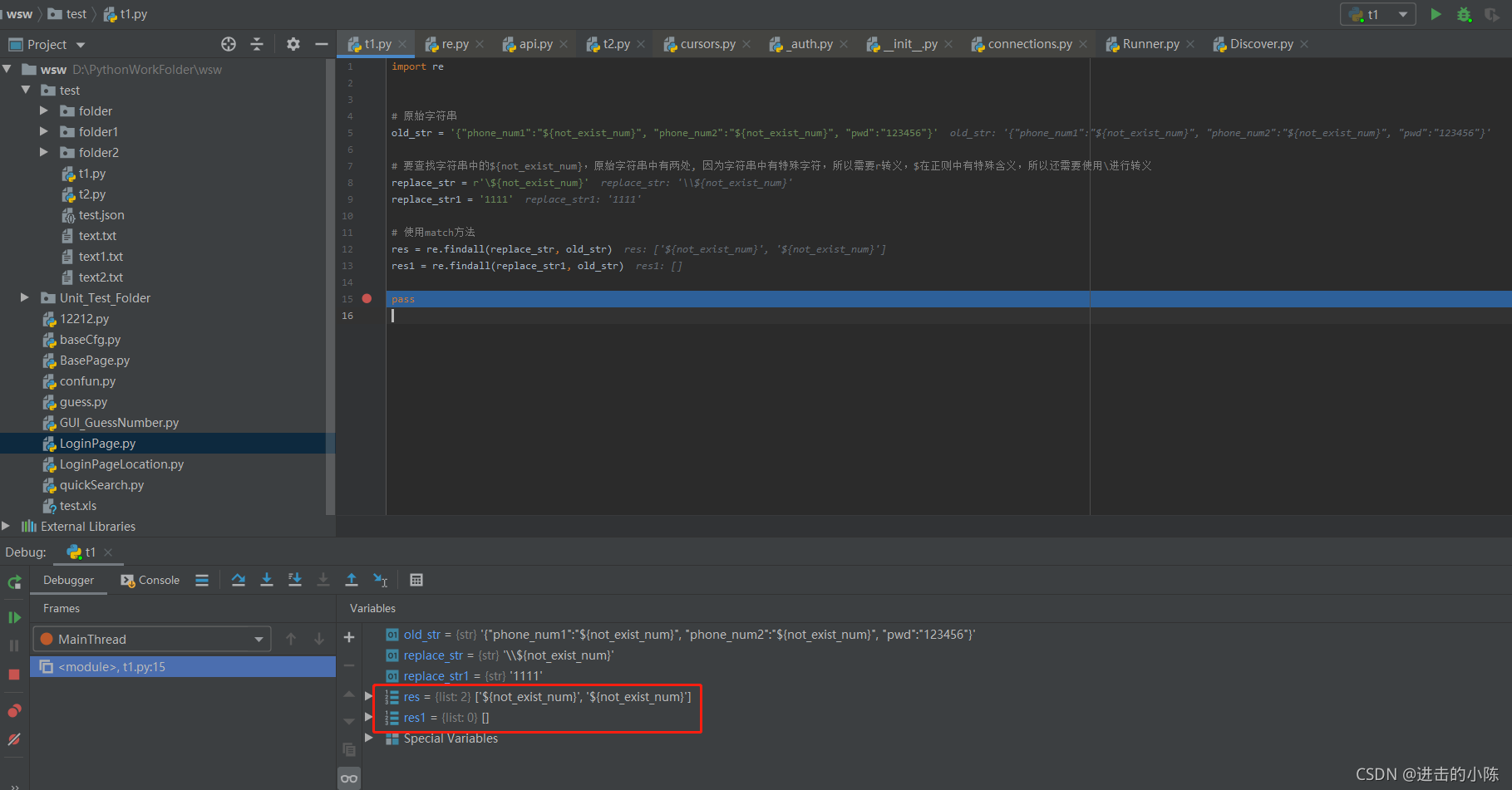Click Run to Cursor icon
The width and height of the screenshot is (1512, 790).
pos(380,580)
